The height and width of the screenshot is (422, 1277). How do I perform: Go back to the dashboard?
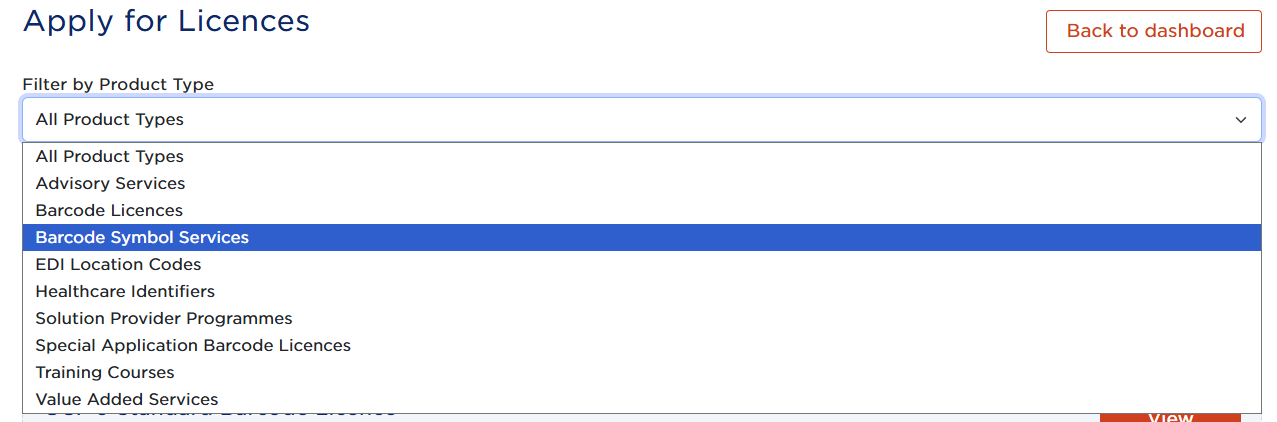tap(1155, 31)
